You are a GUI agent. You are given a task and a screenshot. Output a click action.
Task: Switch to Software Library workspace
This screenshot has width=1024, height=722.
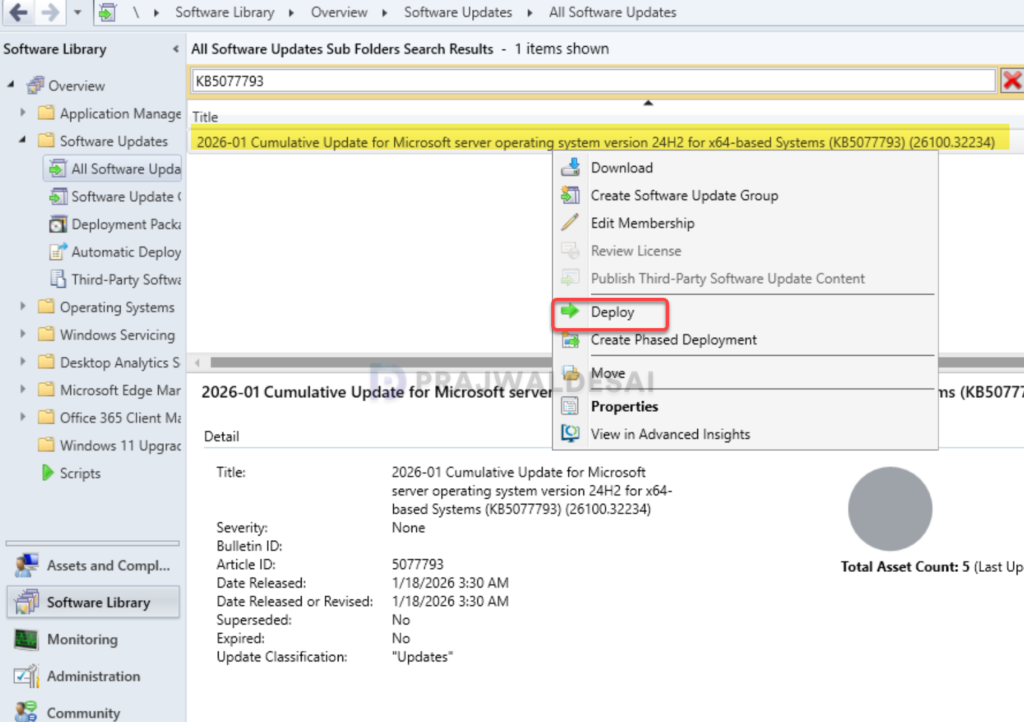click(x=93, y=602)
